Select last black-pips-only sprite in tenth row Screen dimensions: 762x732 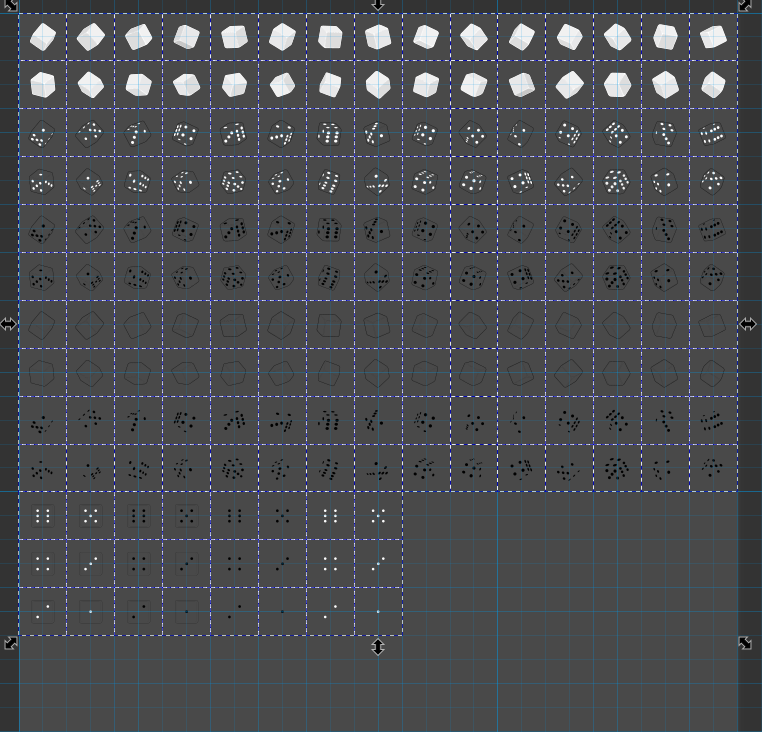pyautogui.click(x=713, y=468)
